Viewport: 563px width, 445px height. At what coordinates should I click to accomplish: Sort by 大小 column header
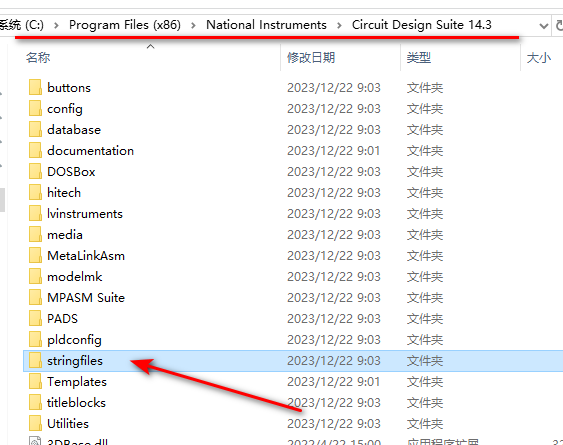539,57
